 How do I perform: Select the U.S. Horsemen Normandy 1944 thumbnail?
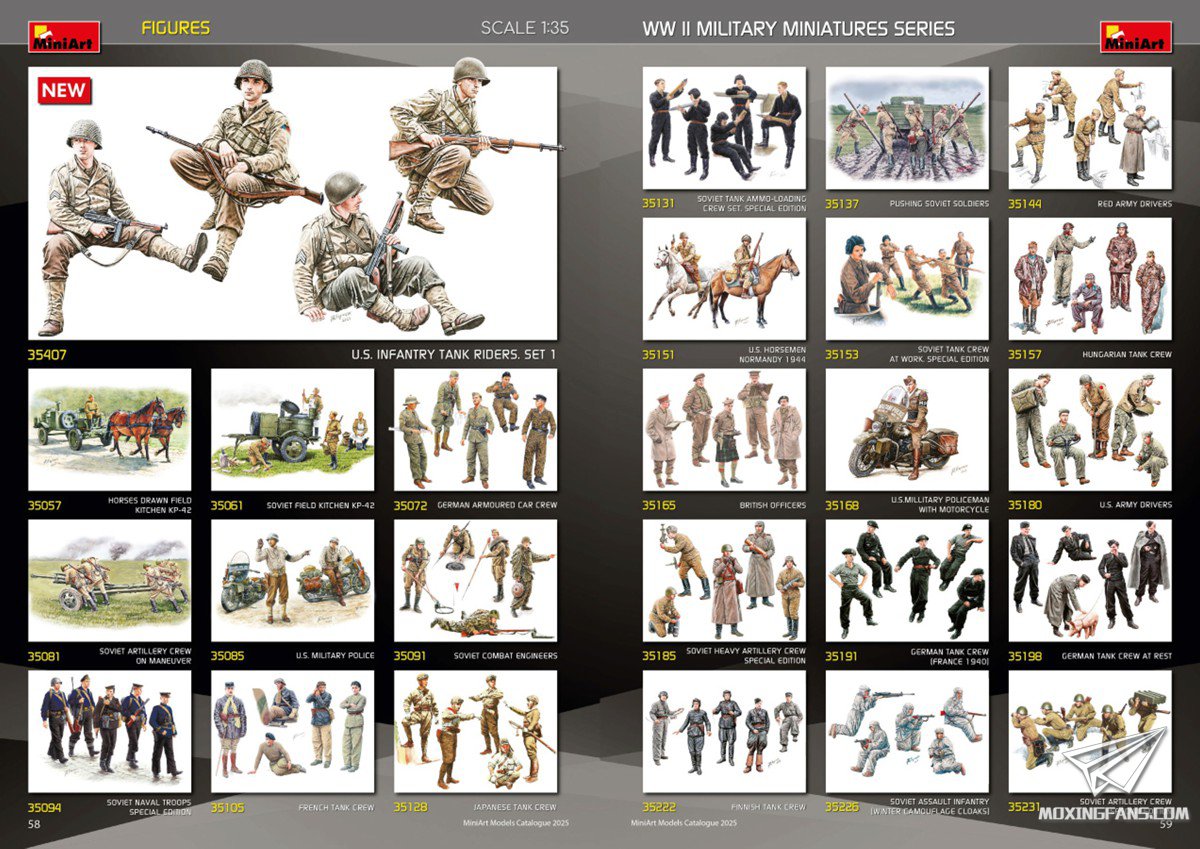(724, 279)
